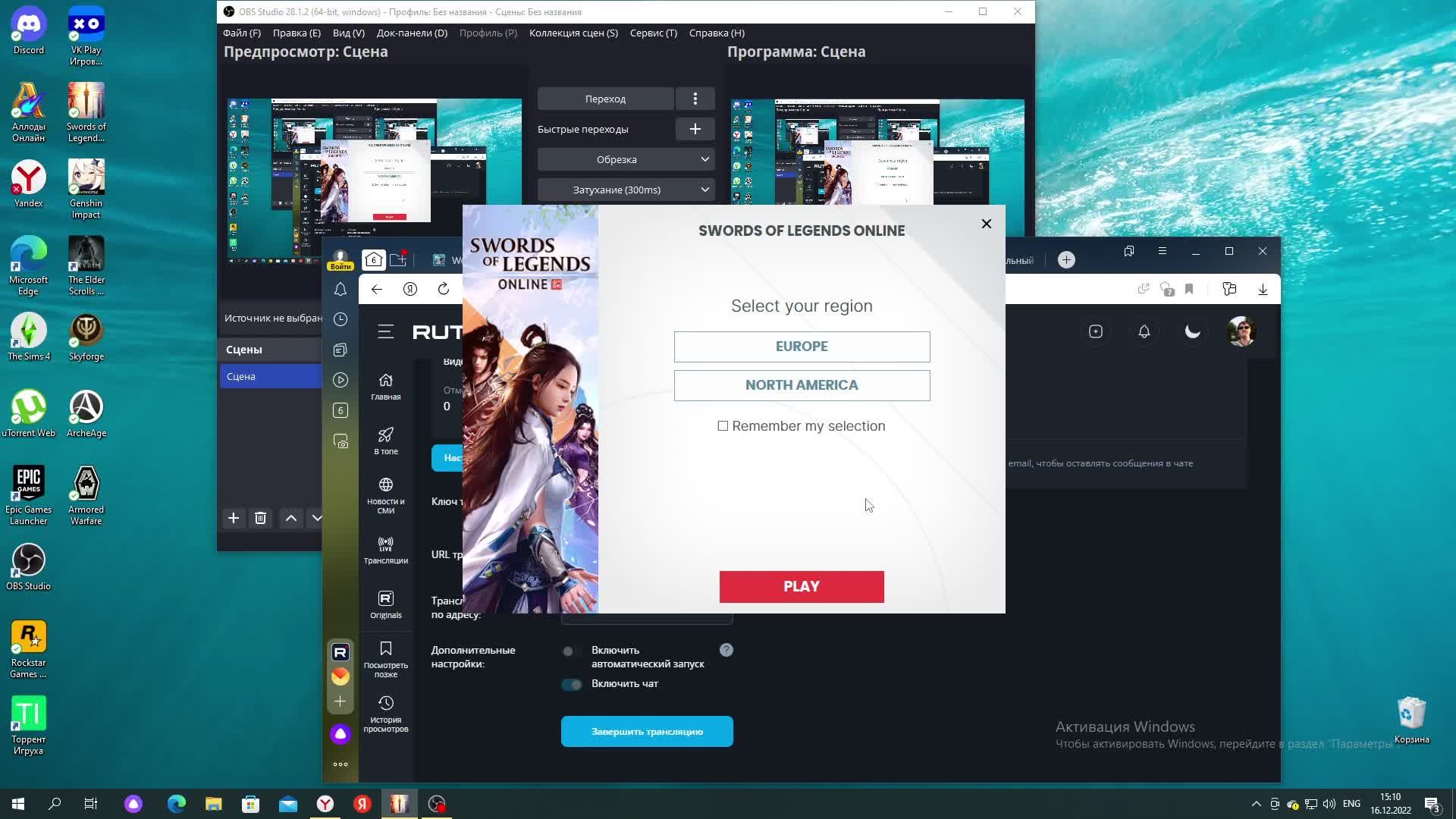Click the Rutube Трансляции live icon
This screenshot has width=1456, height=819.
pos(385,550)
